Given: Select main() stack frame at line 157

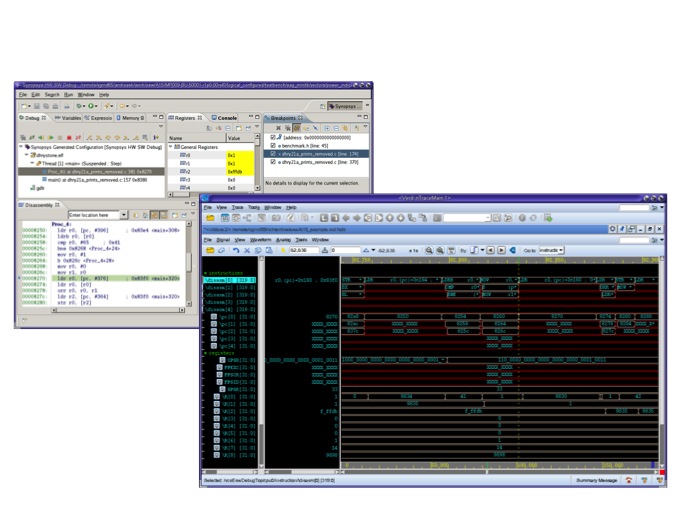Looking at the screenshot, I should (x=95, y=180).
